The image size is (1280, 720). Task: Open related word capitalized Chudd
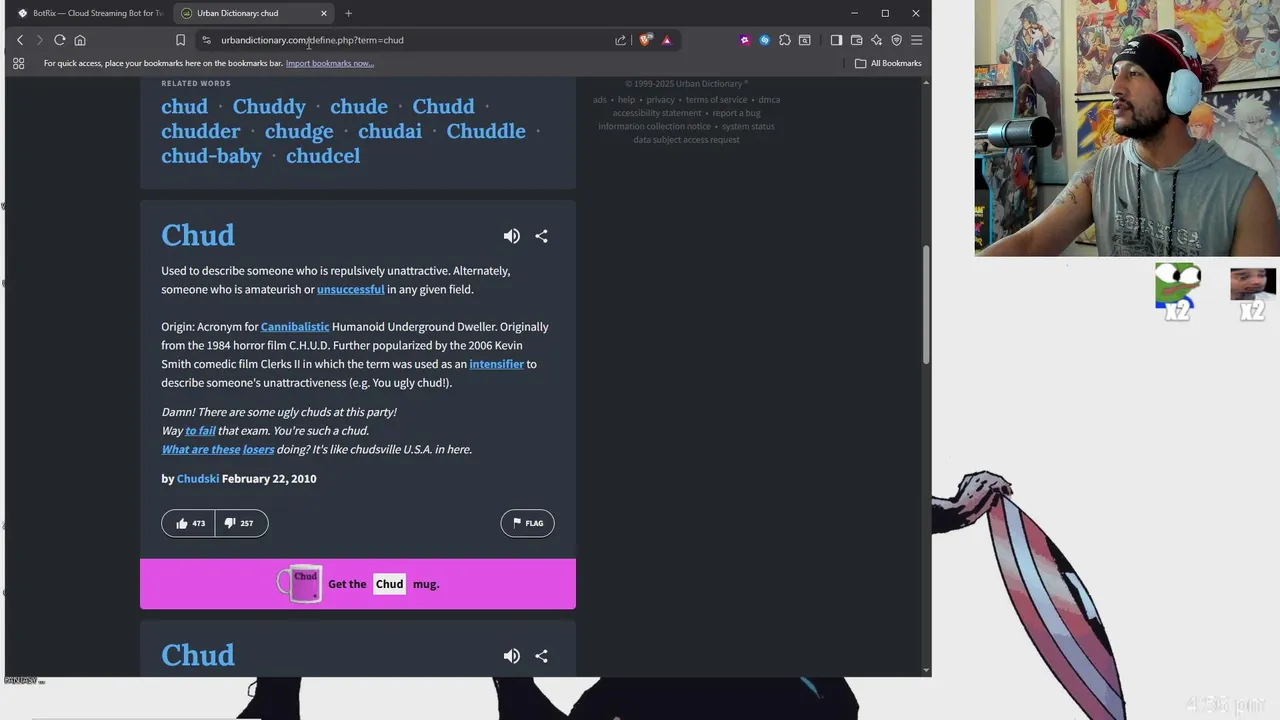443,106
